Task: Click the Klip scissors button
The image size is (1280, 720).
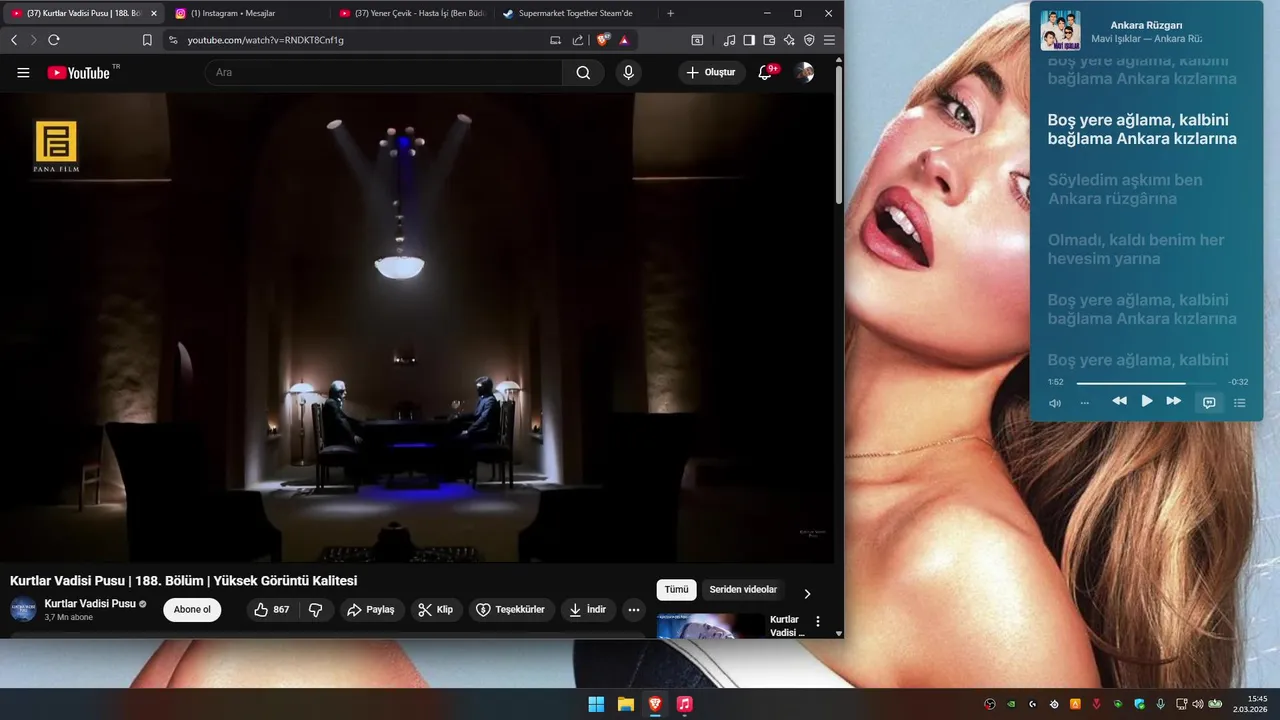Action: (x=436, y=610)
